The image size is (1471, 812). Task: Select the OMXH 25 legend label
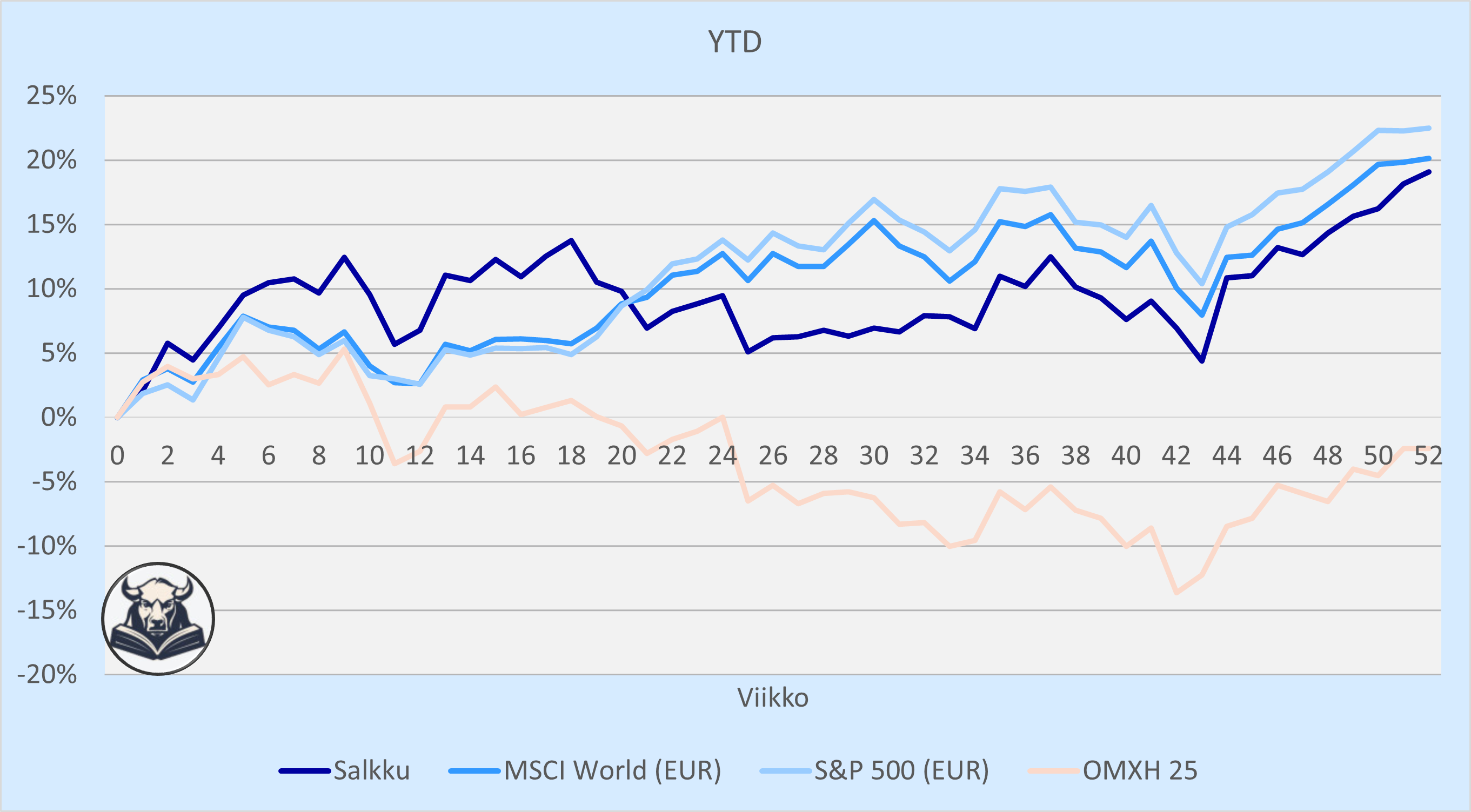pos(1140,771)
